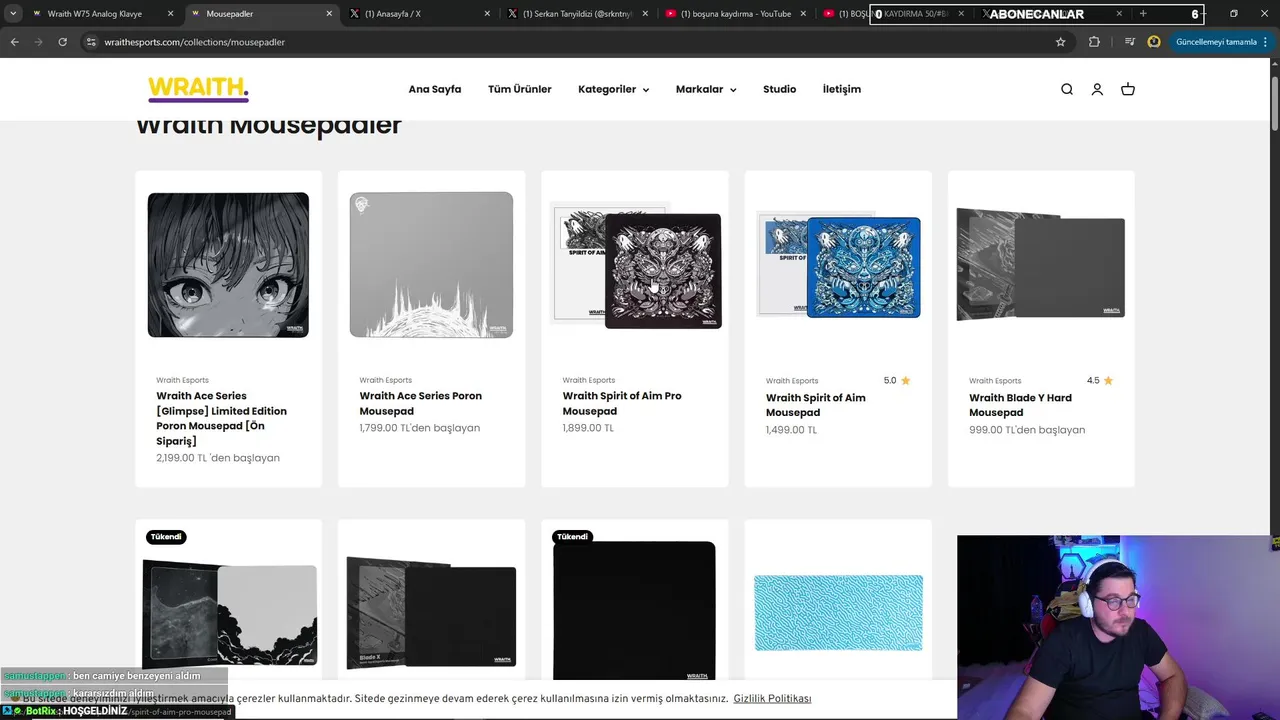The image size is (1280, 720).
Task: Open Wraith Ace Series Glimpse Limited Edition product
Action: point(221,418)
